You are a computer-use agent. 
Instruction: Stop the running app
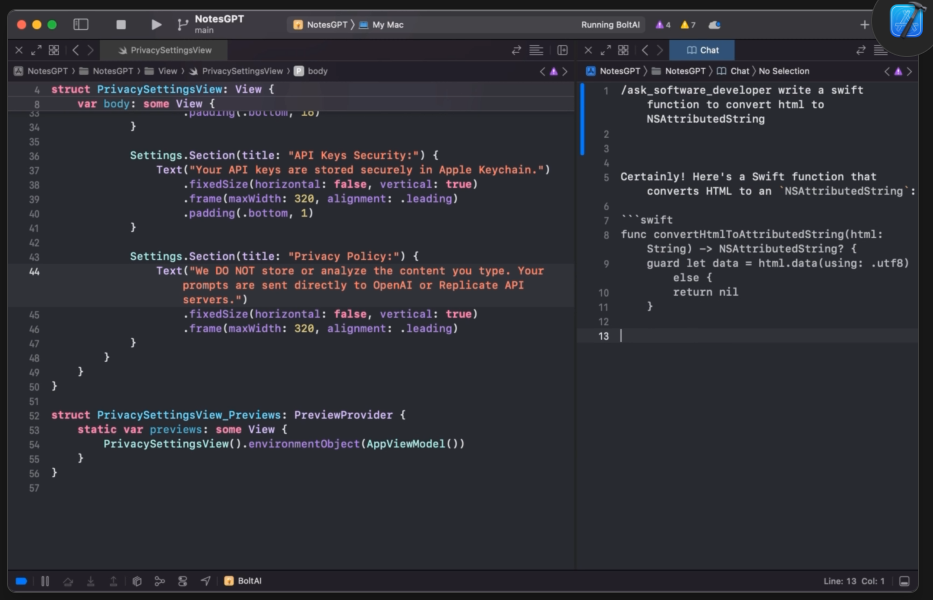pos(121,24)
